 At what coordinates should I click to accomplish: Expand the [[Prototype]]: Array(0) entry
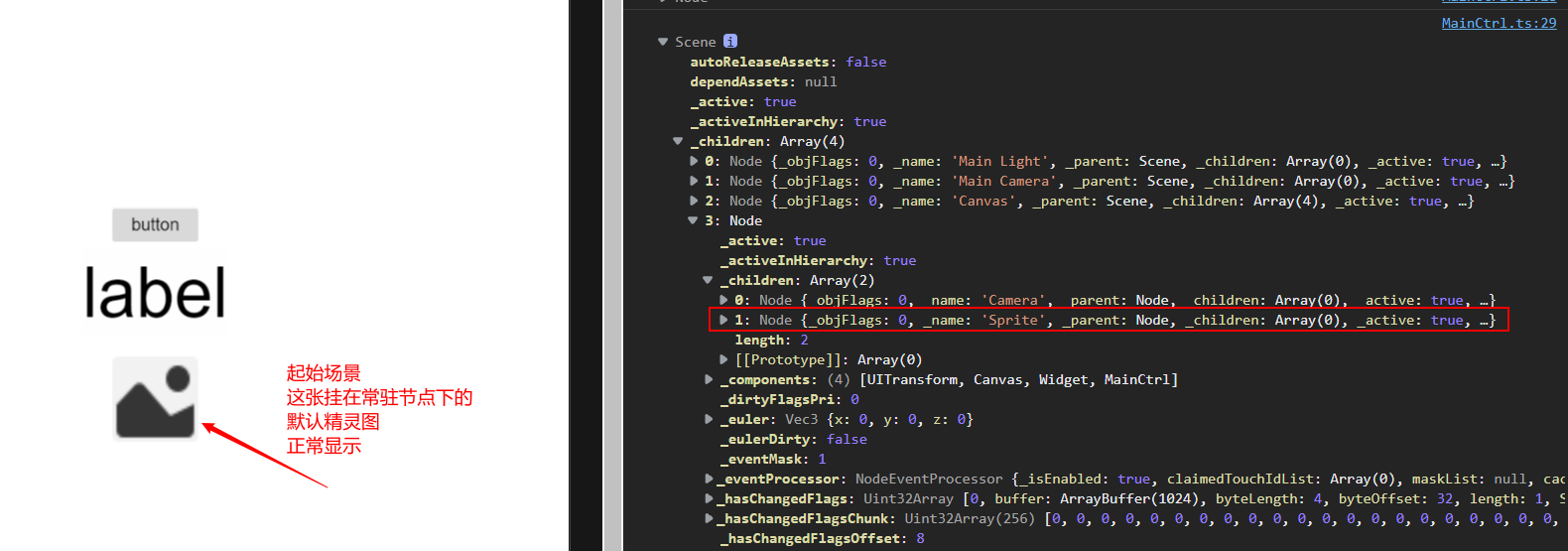pyautogui.click(x=723, y=359)
